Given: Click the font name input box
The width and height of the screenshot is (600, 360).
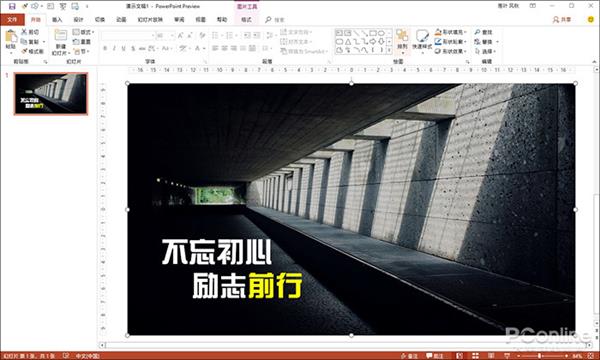Looking at the screenshot, I should coord(126,36).
